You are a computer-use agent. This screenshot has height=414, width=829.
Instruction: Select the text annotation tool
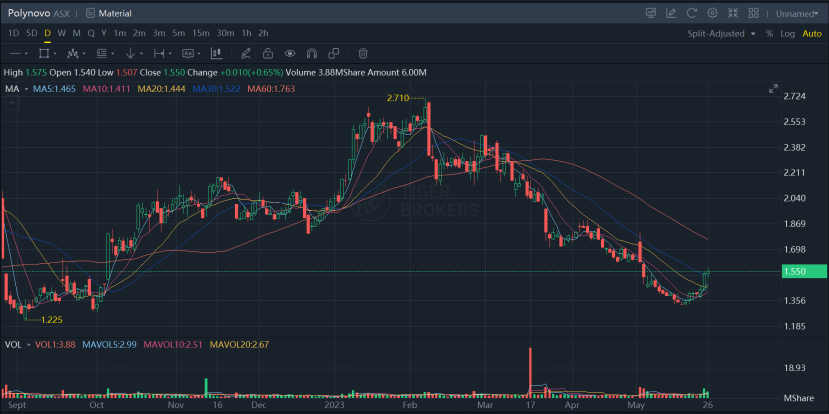(188, 53)
